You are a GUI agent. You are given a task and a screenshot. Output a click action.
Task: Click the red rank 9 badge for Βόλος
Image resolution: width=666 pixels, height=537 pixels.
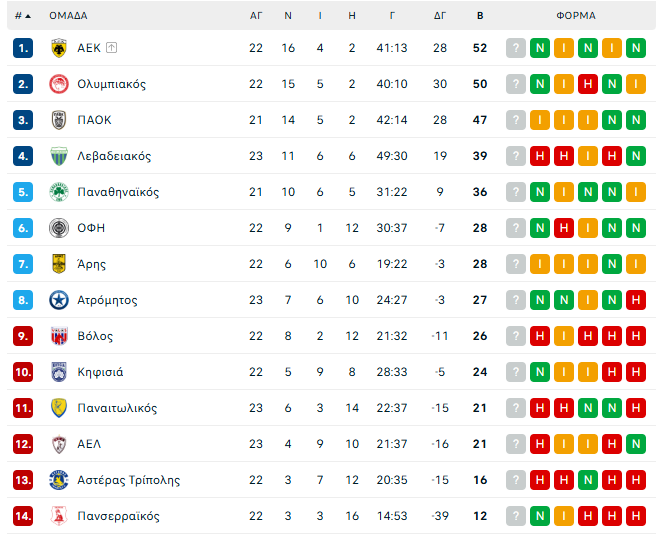[24, 336]
